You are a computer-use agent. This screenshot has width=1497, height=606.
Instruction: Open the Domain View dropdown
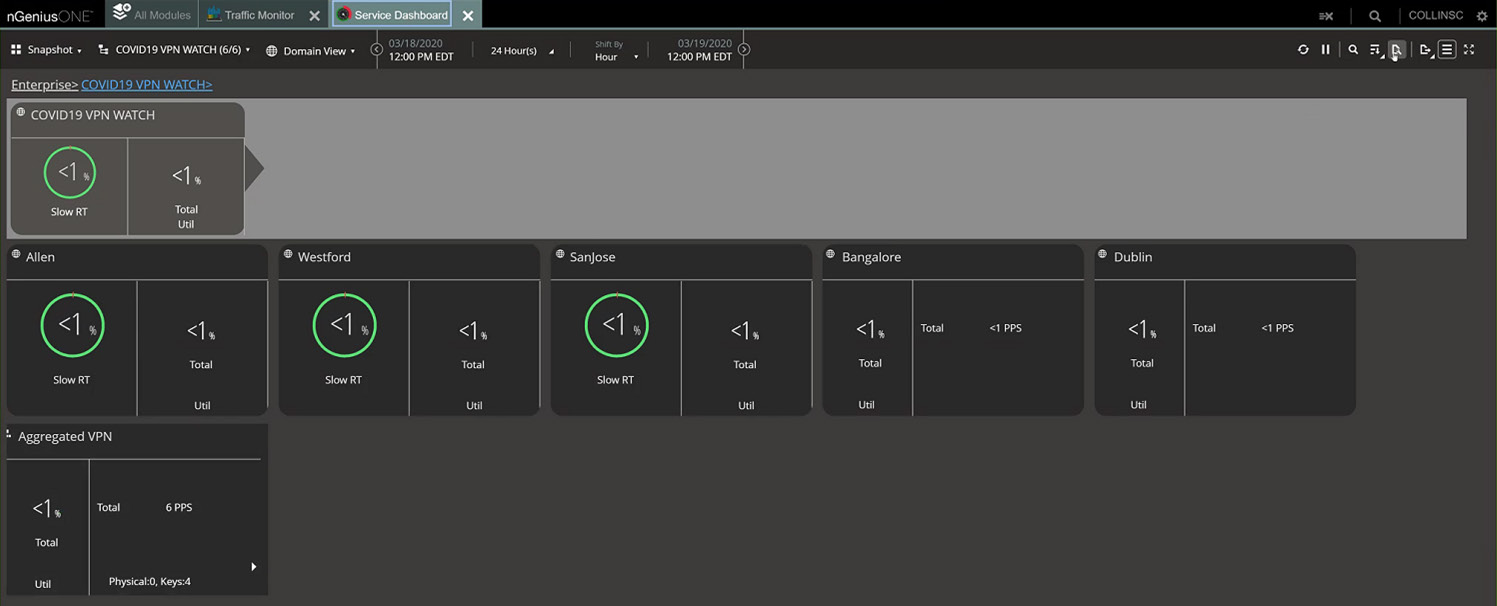310,51
